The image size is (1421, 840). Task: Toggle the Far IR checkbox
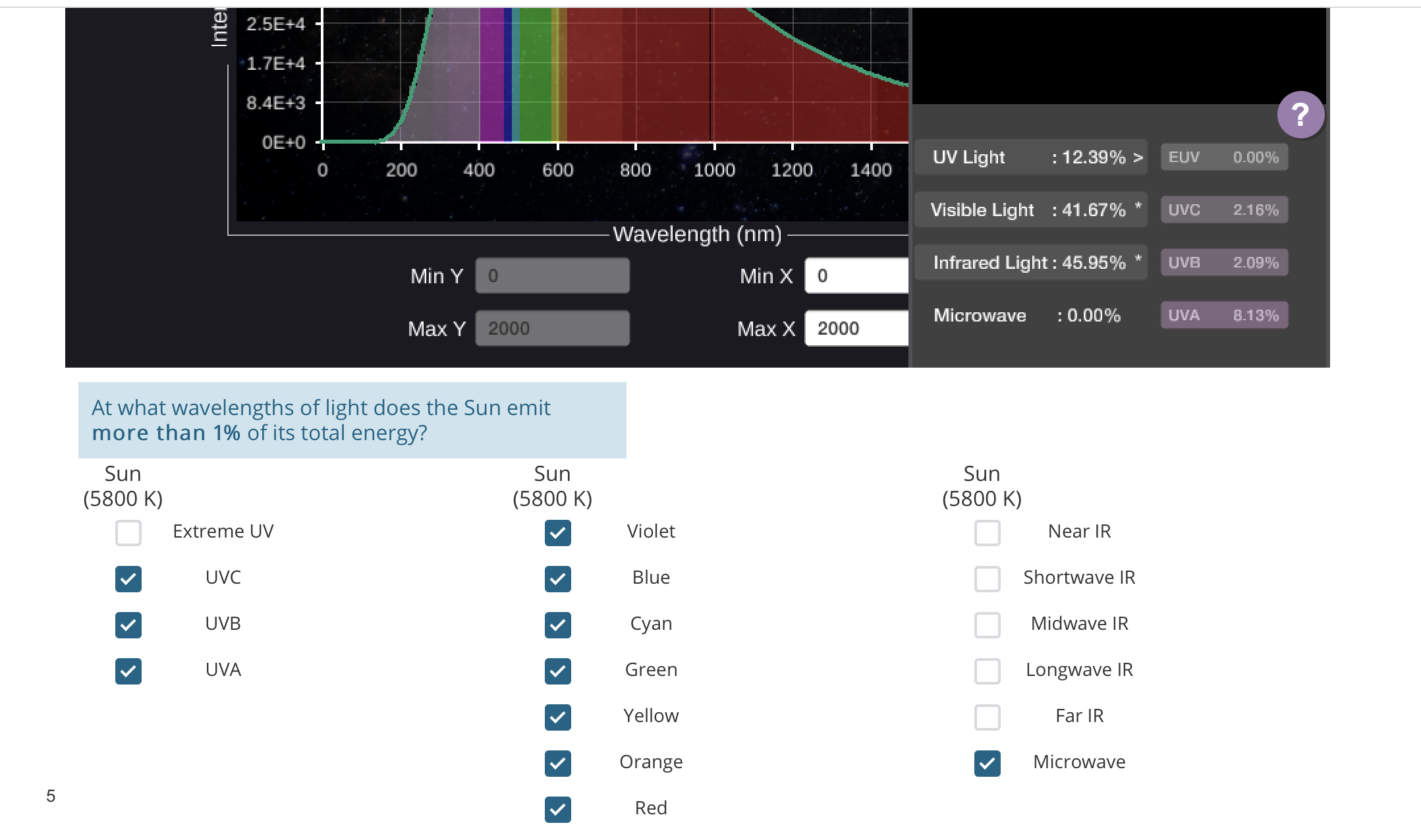coord(987,717)
